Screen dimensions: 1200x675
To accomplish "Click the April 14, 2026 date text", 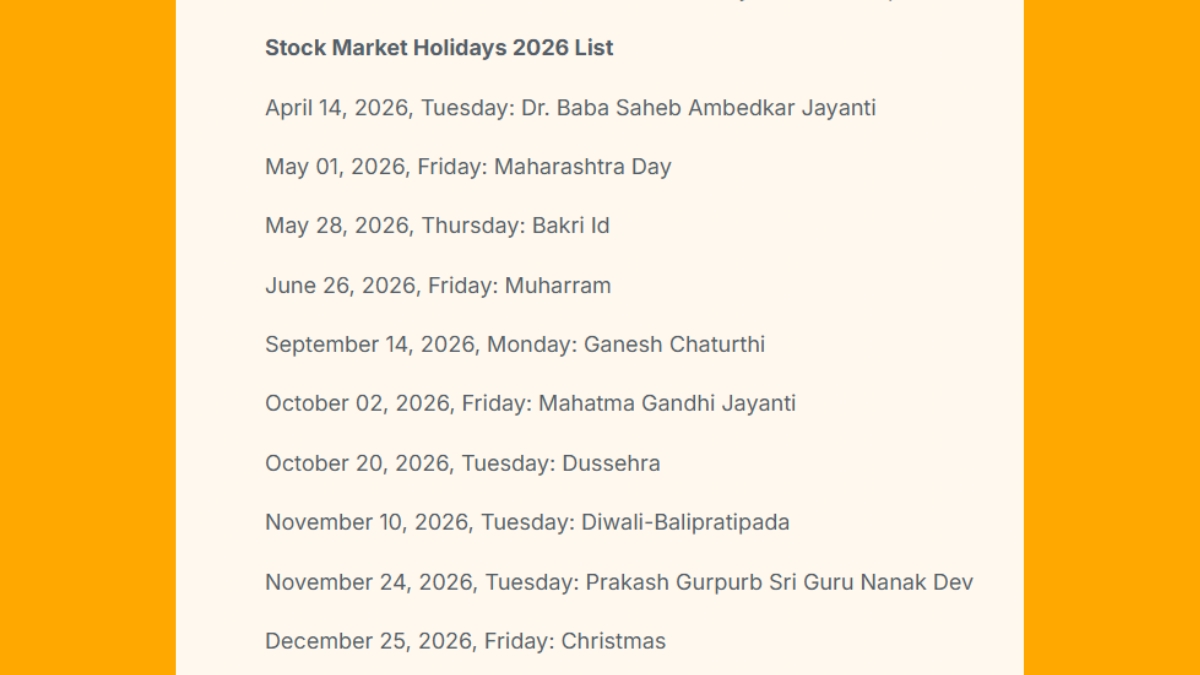I will 337,108.
